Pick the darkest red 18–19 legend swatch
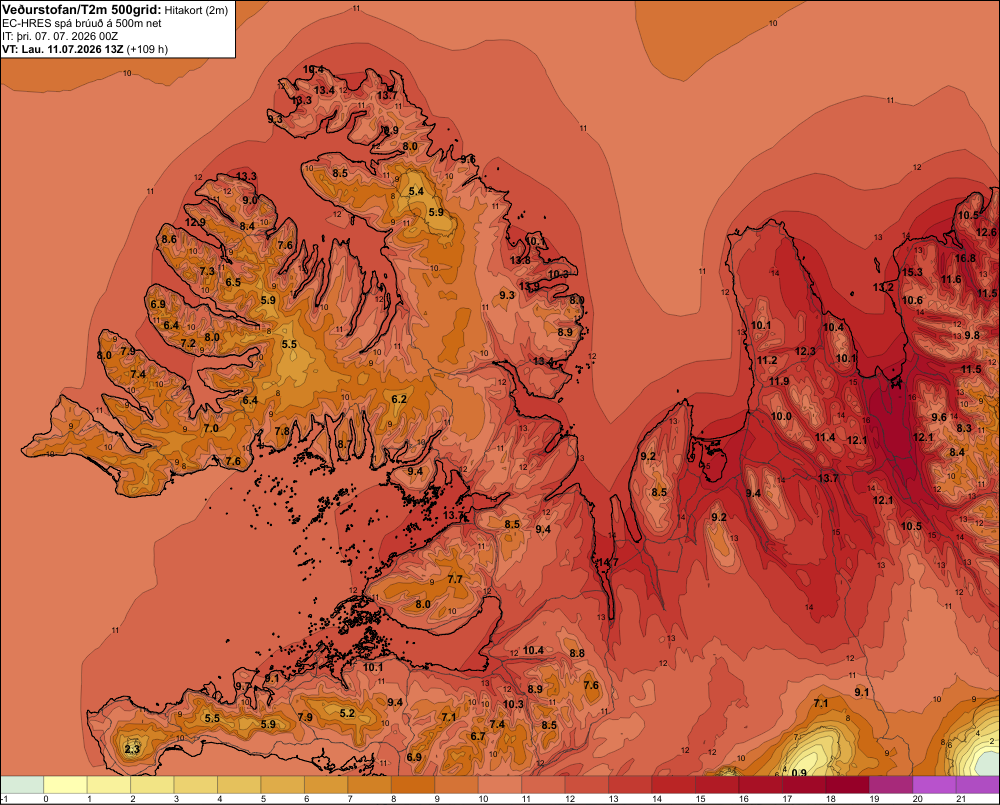 click(x=847, y=784)
